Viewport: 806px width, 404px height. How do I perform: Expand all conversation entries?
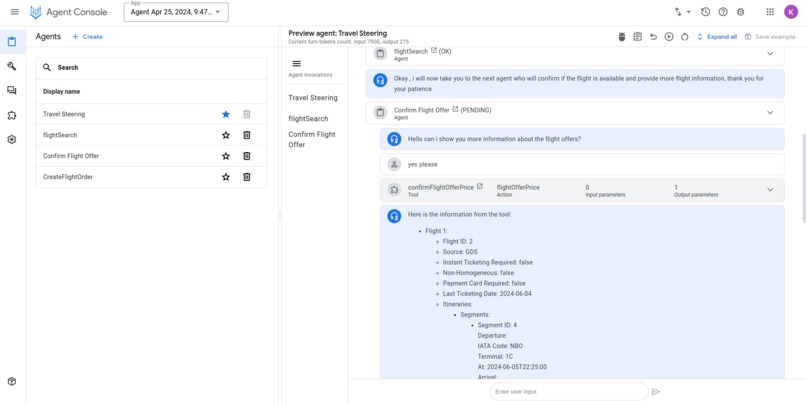click(717, 37)
